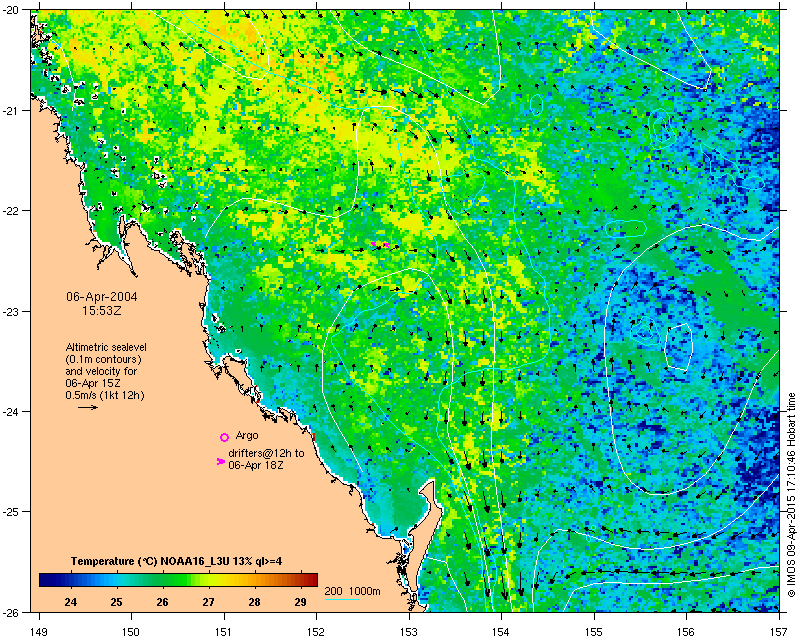Click the '0.5m/s (1kt 12h)' text

tap(105, 396)
